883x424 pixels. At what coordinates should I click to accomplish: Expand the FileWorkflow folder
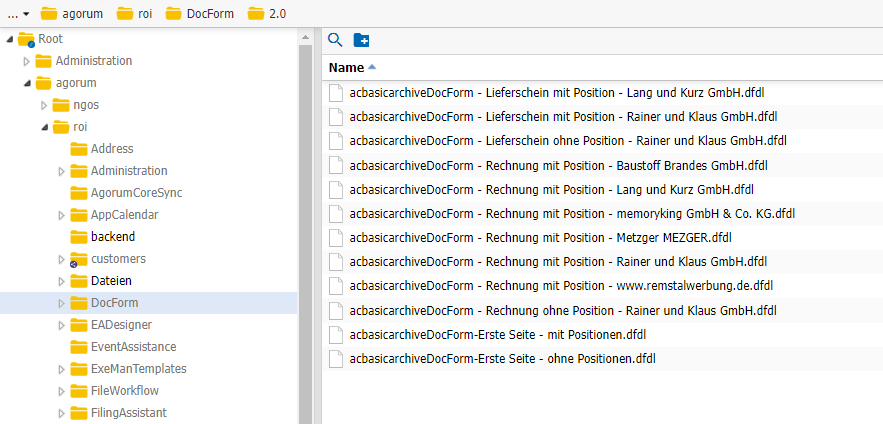pyautogui.click(x=62, y=391)
